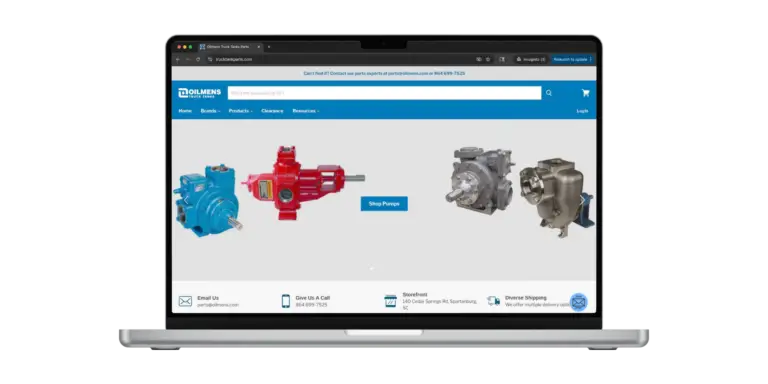Click the 140 Cedar Springs Rd address text
This screenshot has height=384, width=768.
click(x=439, y=304)
